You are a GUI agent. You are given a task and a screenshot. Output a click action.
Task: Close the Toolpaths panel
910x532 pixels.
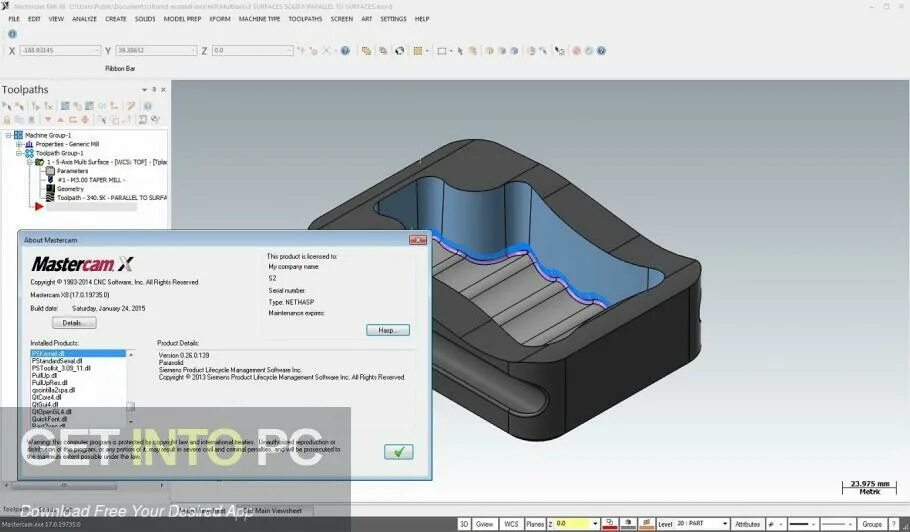click(163, 90)
